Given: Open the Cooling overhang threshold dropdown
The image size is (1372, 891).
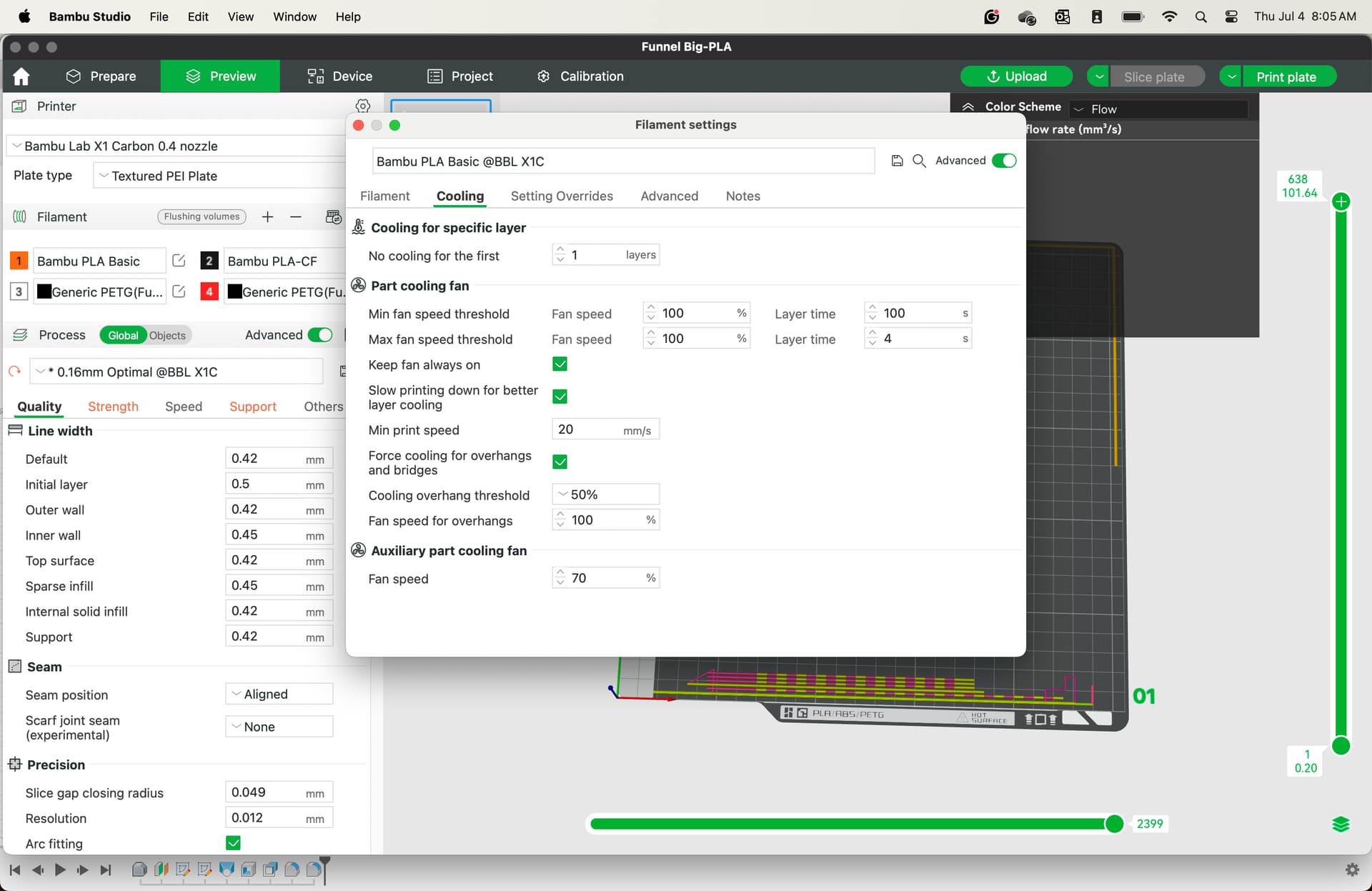Looking at the screenshot, I should click(x=606, y=494).
